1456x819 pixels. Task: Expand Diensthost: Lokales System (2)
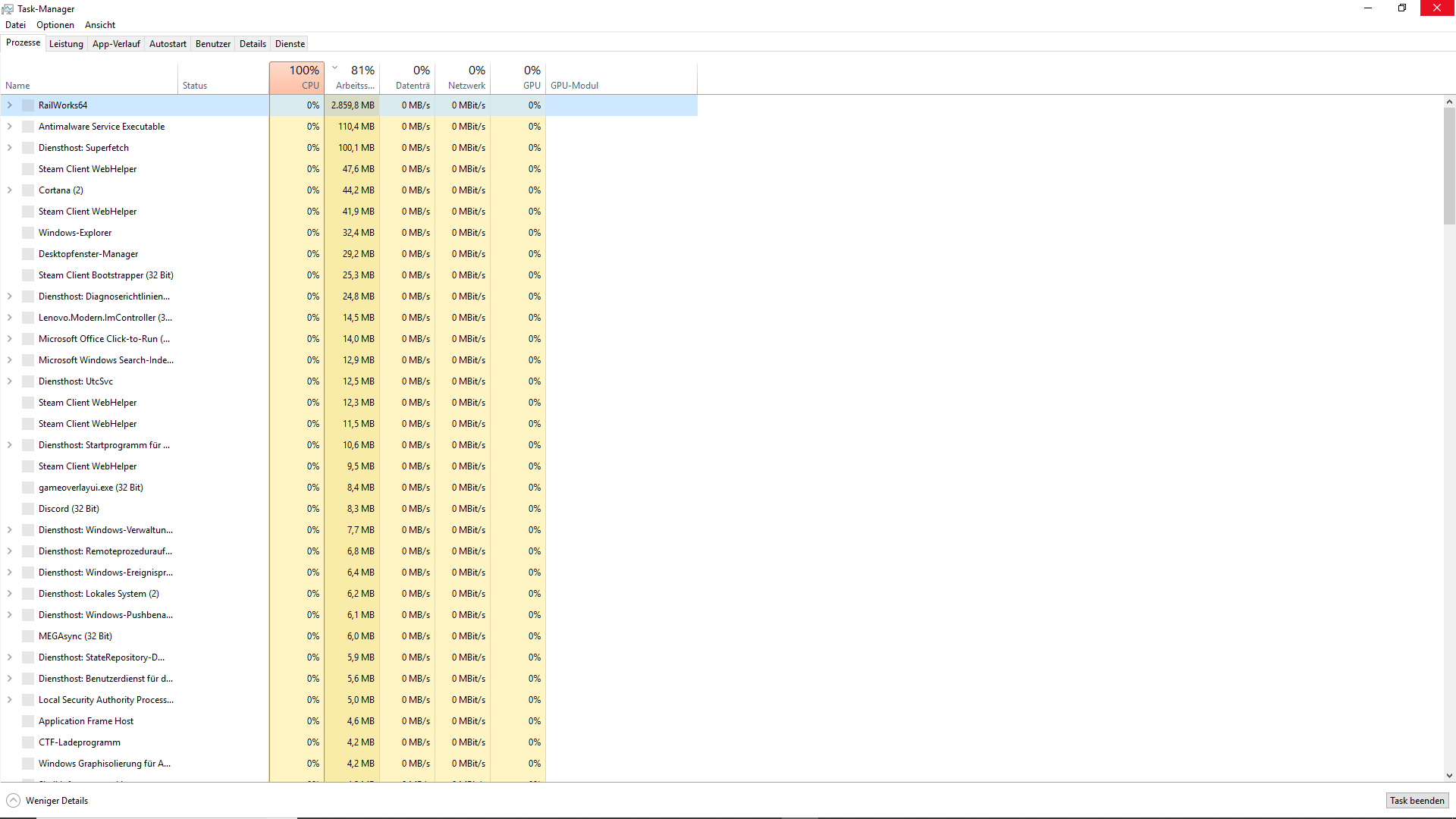coord(10,594)
